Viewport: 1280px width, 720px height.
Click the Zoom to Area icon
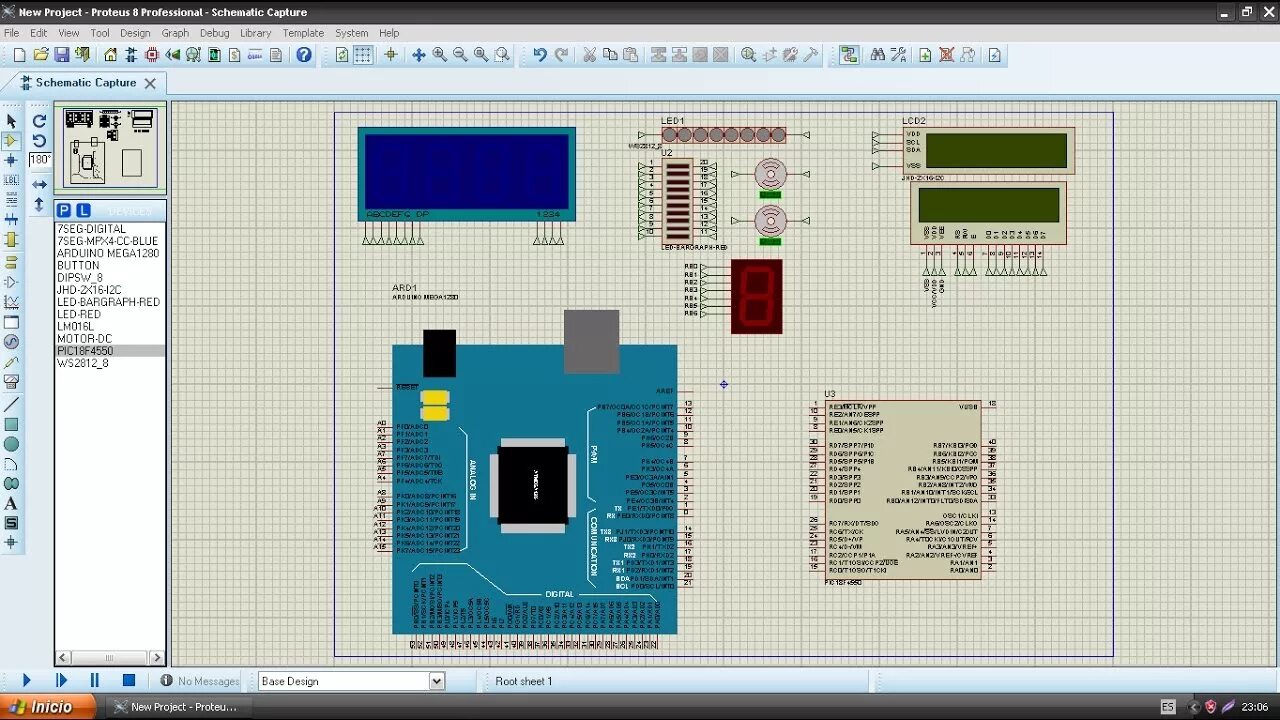point(502,55)
